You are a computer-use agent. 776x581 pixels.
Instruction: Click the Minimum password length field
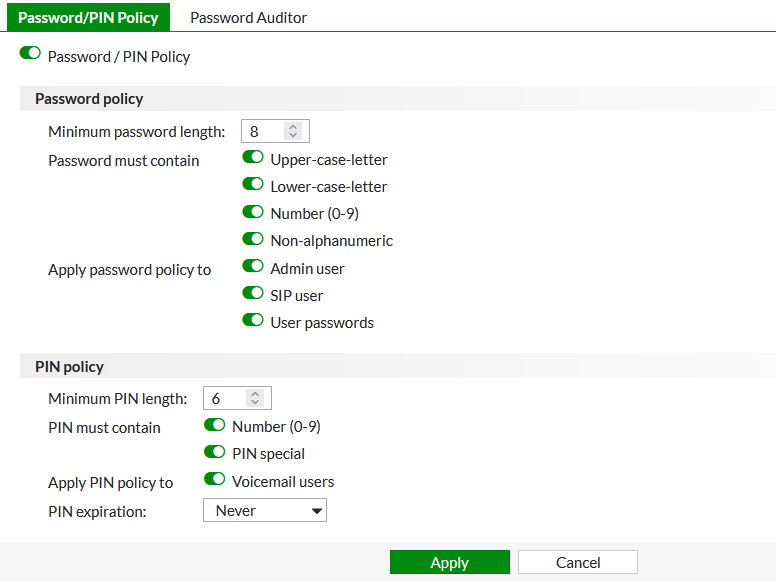(x=275, y=131)
